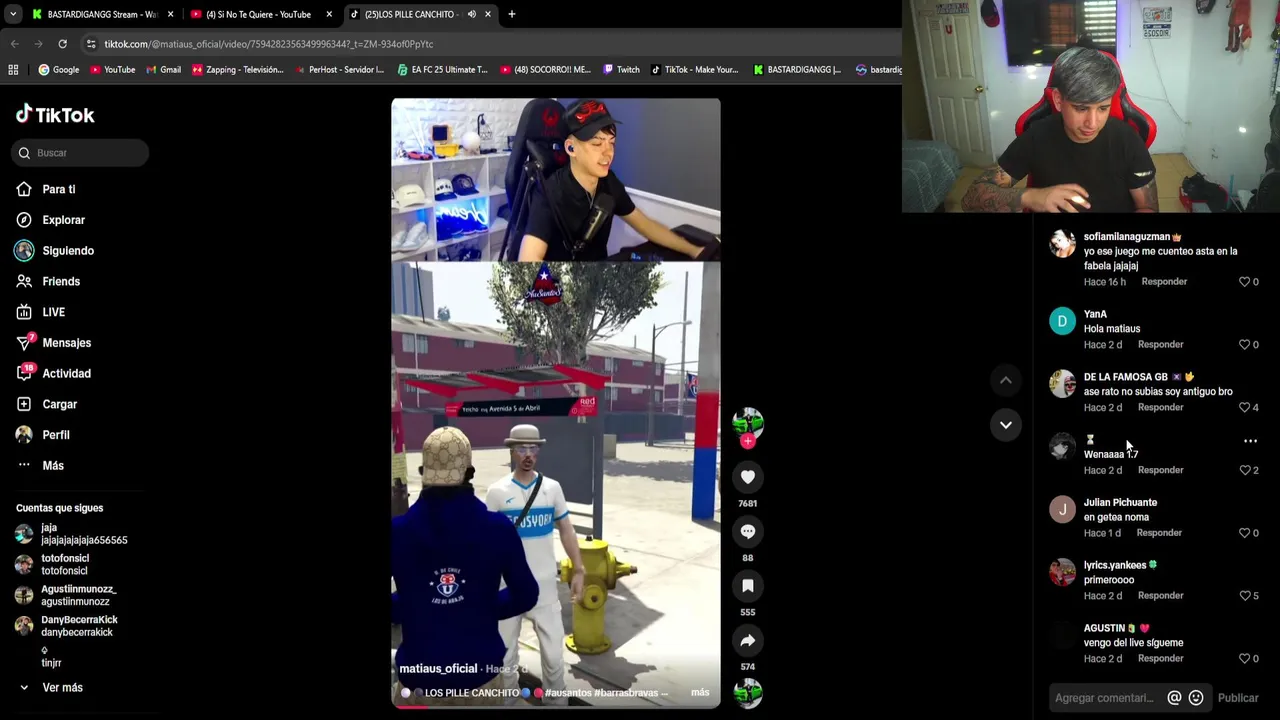Open YanA's profile avatar
The height and width of the screenshot is (720, 1280).
pyautogui.click(x=1062, y=321)
